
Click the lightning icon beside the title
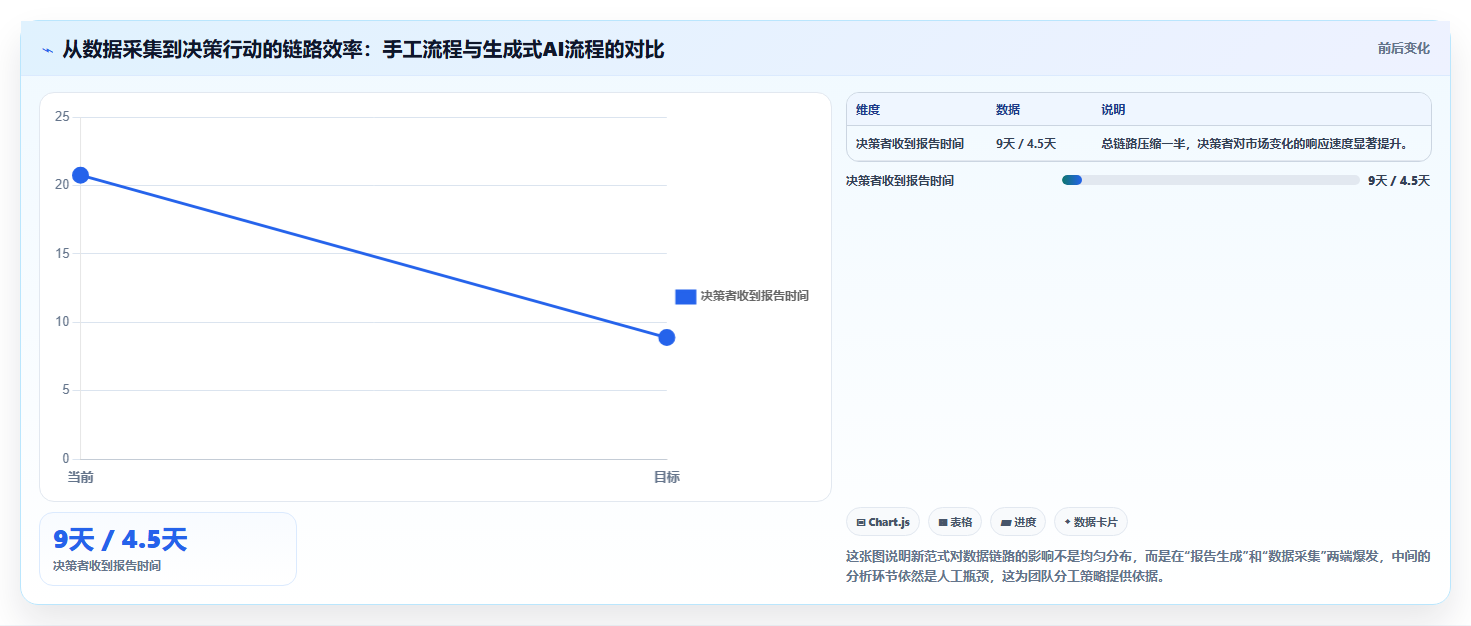47,50
